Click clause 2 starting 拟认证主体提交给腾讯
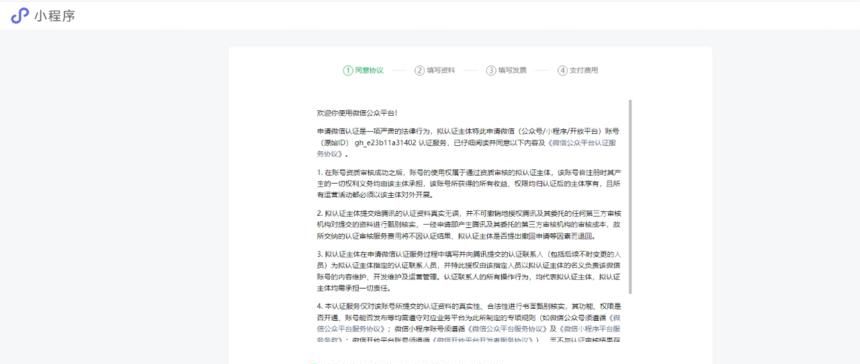Screen dimensions: 860x364 pos(469,225)
